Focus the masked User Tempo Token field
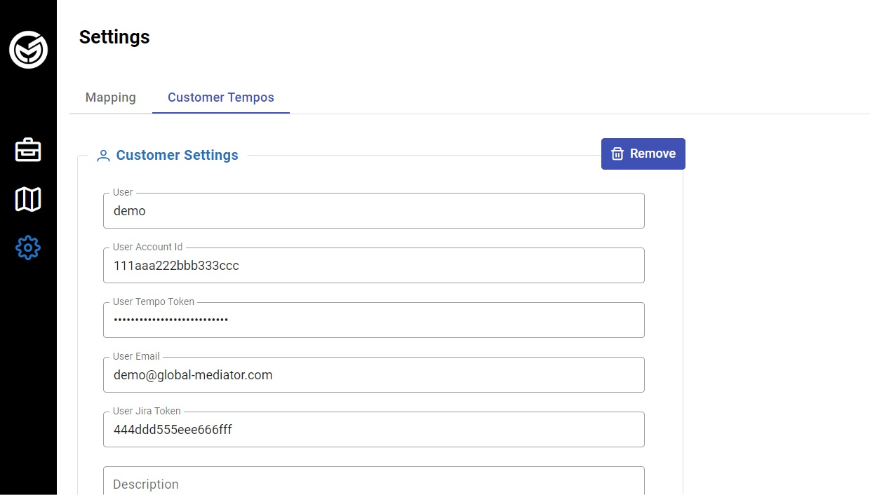870x495 pixels. click(x=373, y=320)
